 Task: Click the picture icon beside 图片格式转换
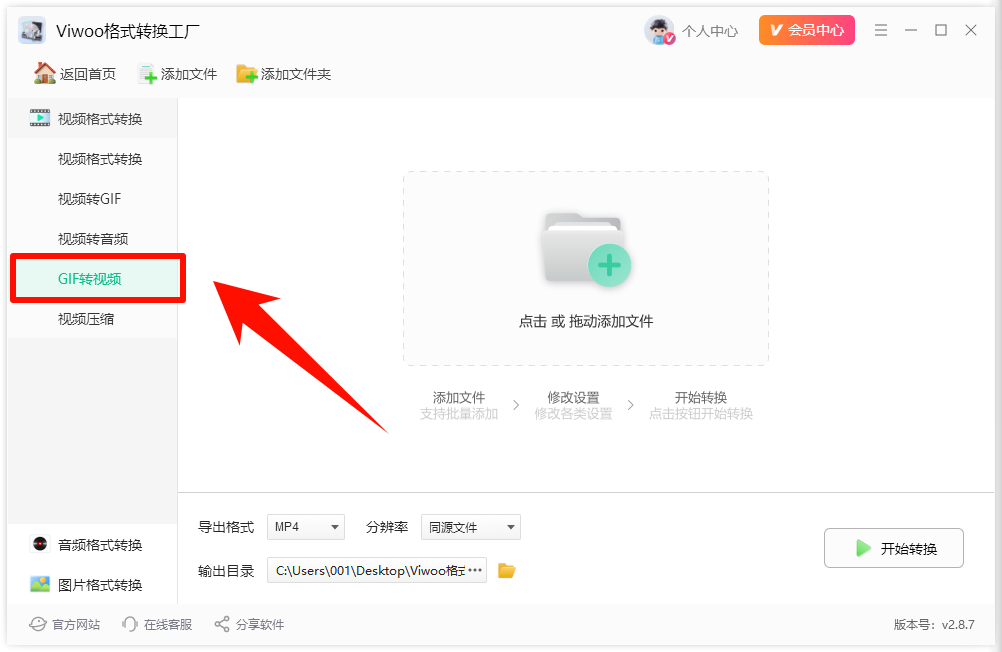click(x=40, y=584)
